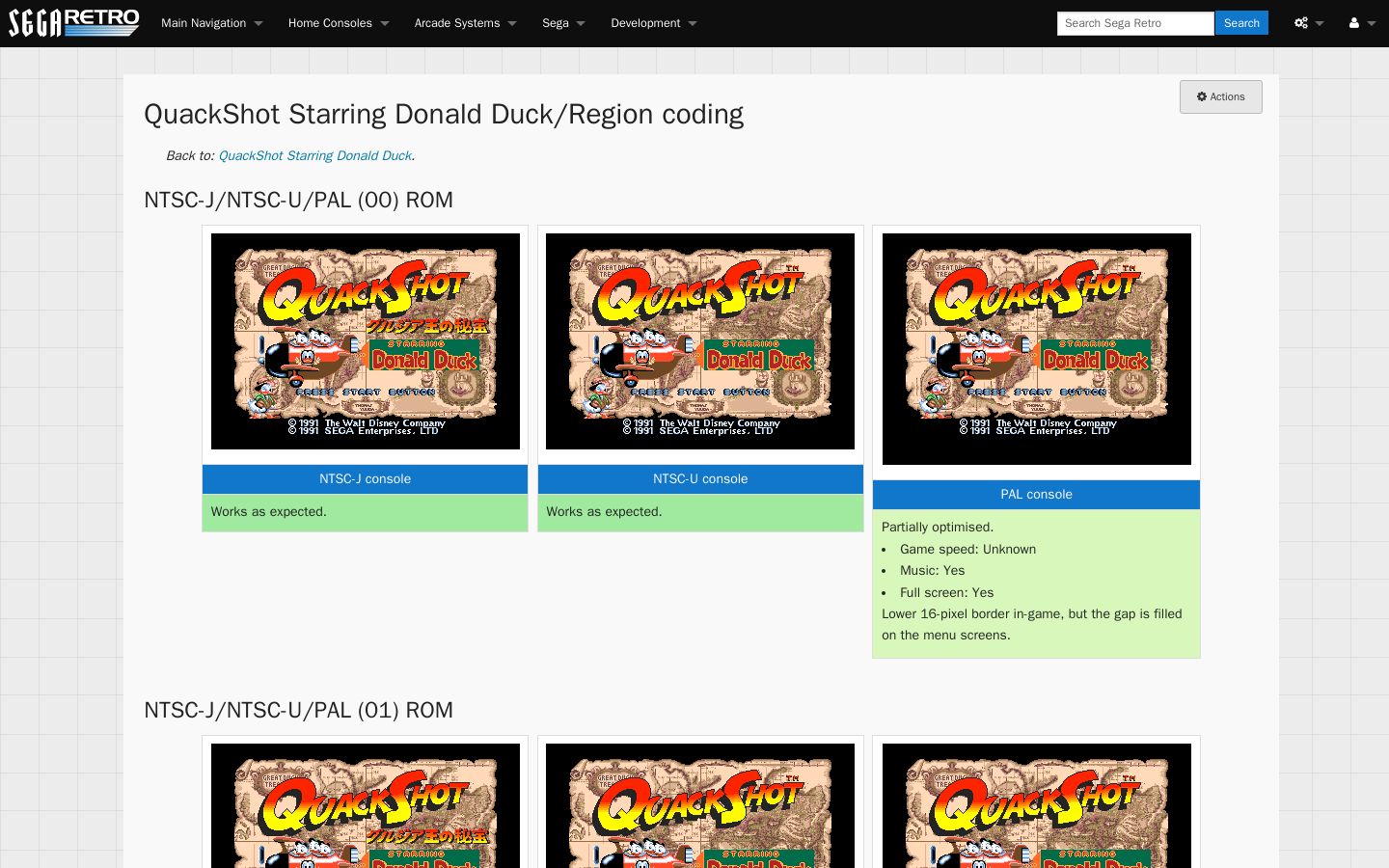This screenshot has height=868, width=1389.
Task: Expand the Home Consoles dropdown
Action: (338, 23)
